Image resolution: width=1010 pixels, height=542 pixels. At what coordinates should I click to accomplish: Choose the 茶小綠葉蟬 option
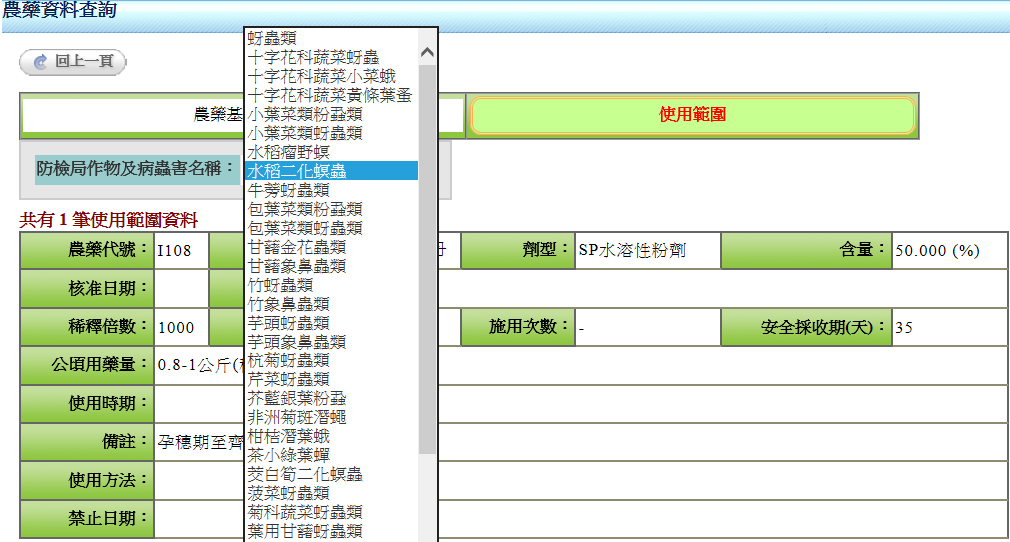click(288, 455)
